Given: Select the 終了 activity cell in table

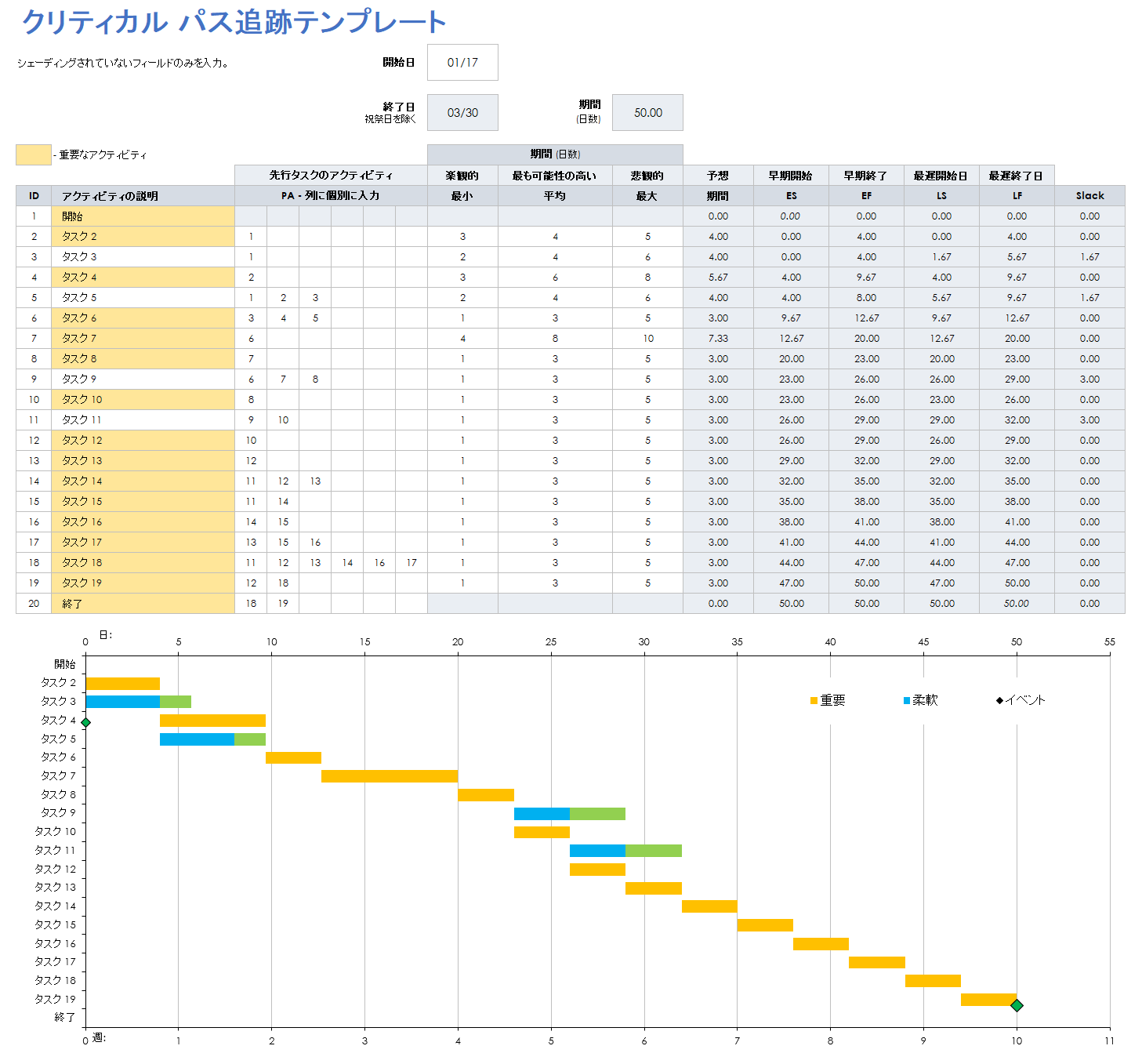Looking at the screenshot, I should coord(143,604).
